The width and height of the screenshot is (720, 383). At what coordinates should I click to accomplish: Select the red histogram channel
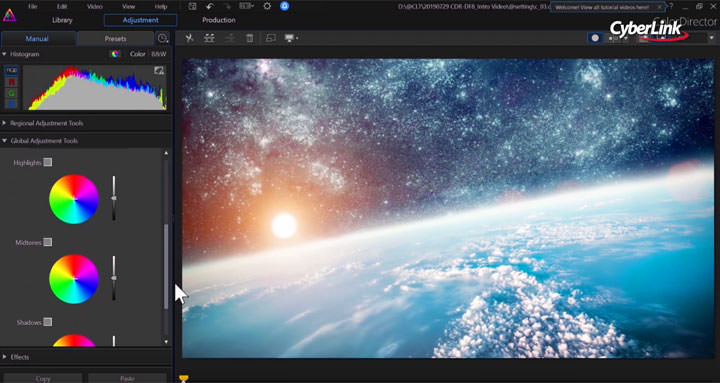pos(11,82)
